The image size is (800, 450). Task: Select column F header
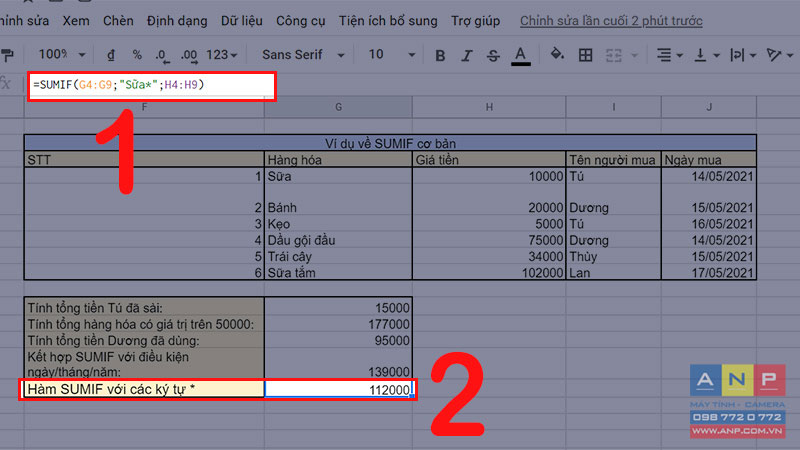click(x=144, y=107)
